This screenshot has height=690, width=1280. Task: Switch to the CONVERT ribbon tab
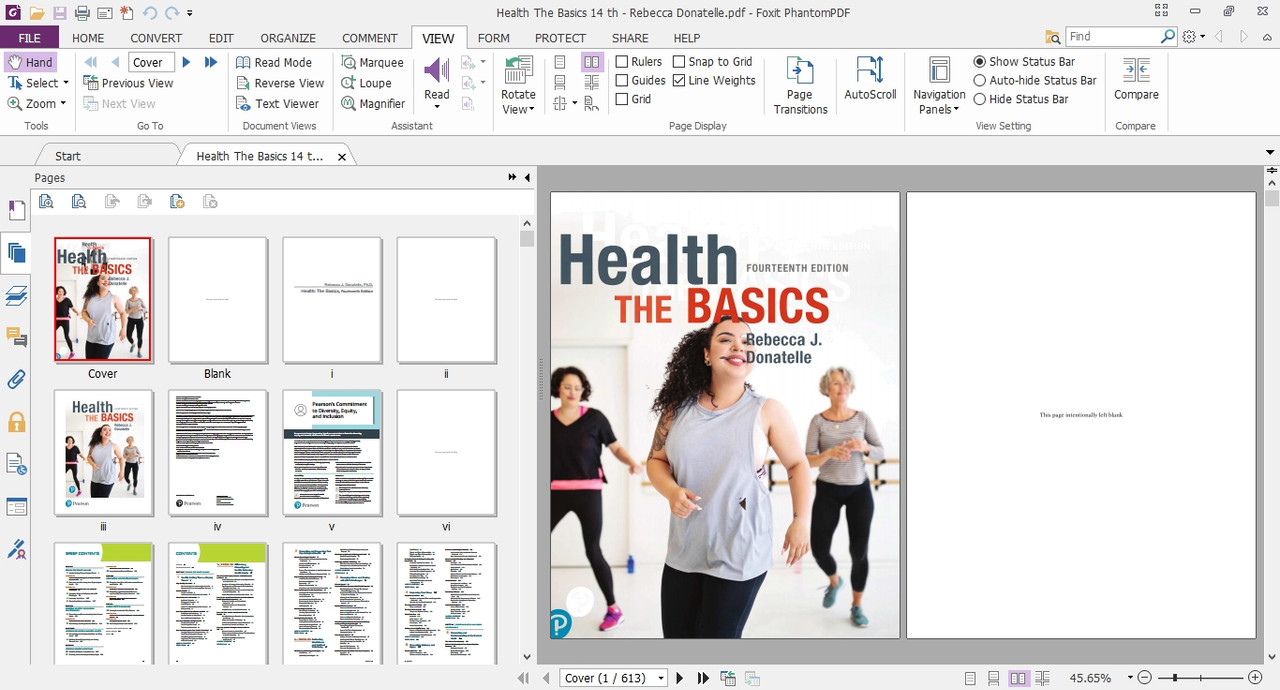tap(156, 38)
